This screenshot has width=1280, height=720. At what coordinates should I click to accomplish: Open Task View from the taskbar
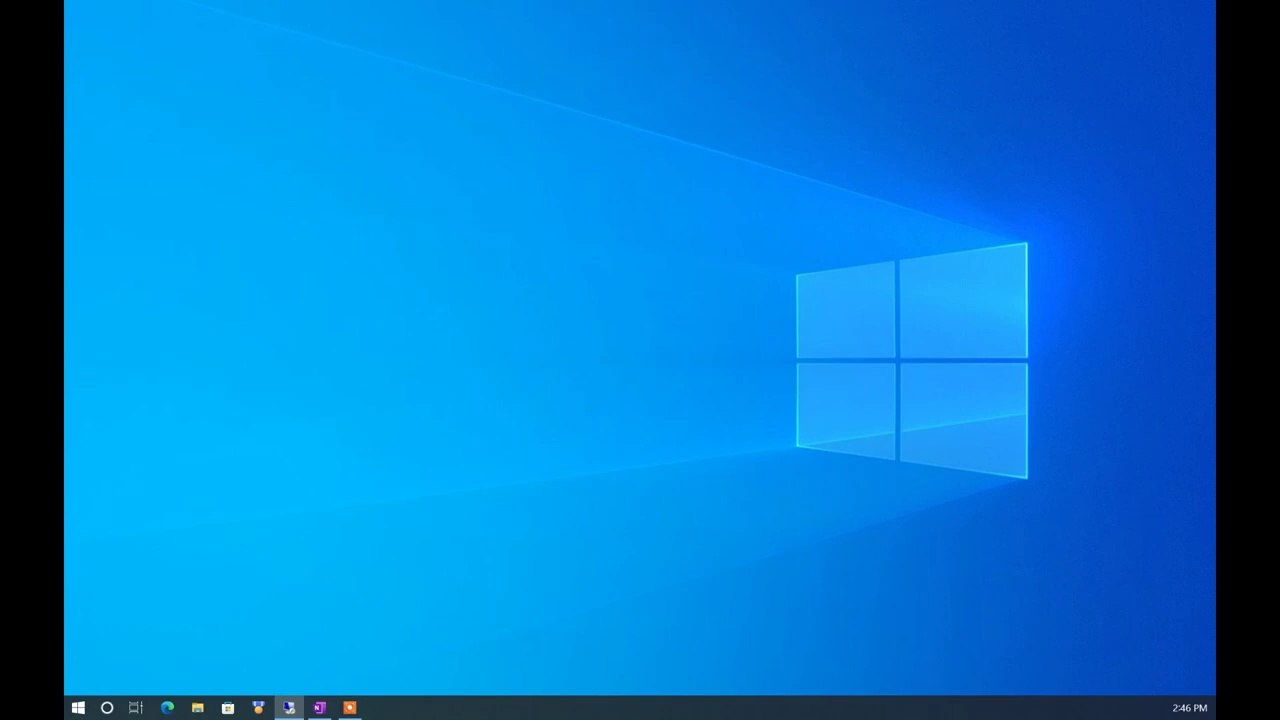tap(136, 708)
